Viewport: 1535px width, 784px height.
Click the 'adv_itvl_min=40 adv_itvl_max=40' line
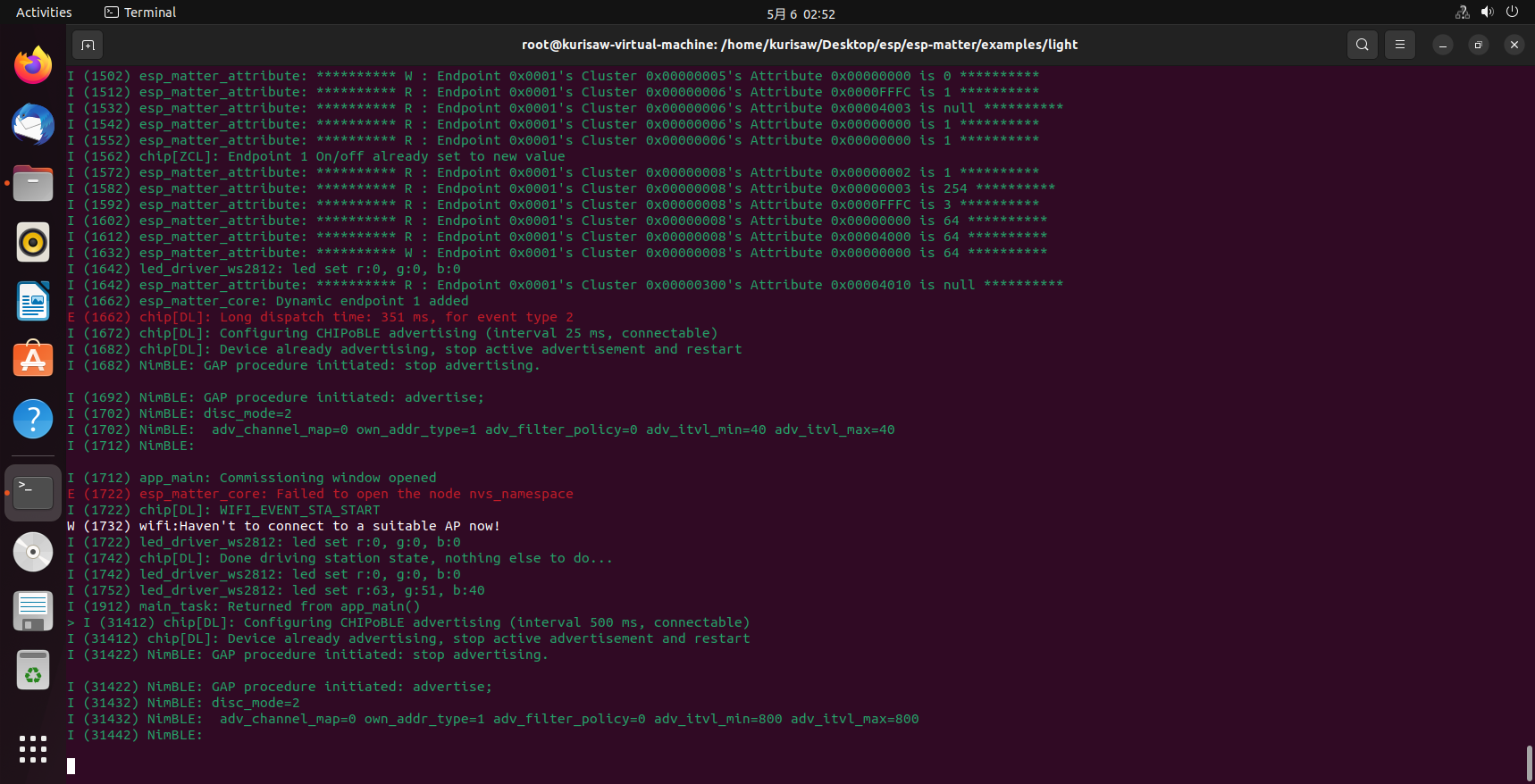pyautogui.click(x=481, y=430)
